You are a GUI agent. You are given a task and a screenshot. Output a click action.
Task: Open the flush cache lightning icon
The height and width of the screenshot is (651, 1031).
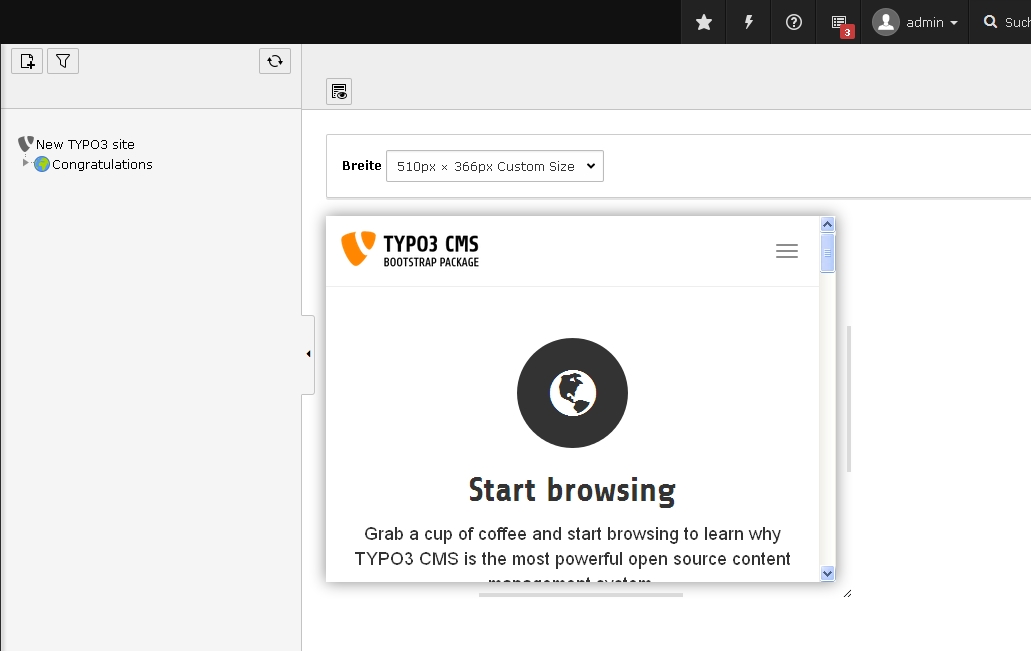click(748, 22)
